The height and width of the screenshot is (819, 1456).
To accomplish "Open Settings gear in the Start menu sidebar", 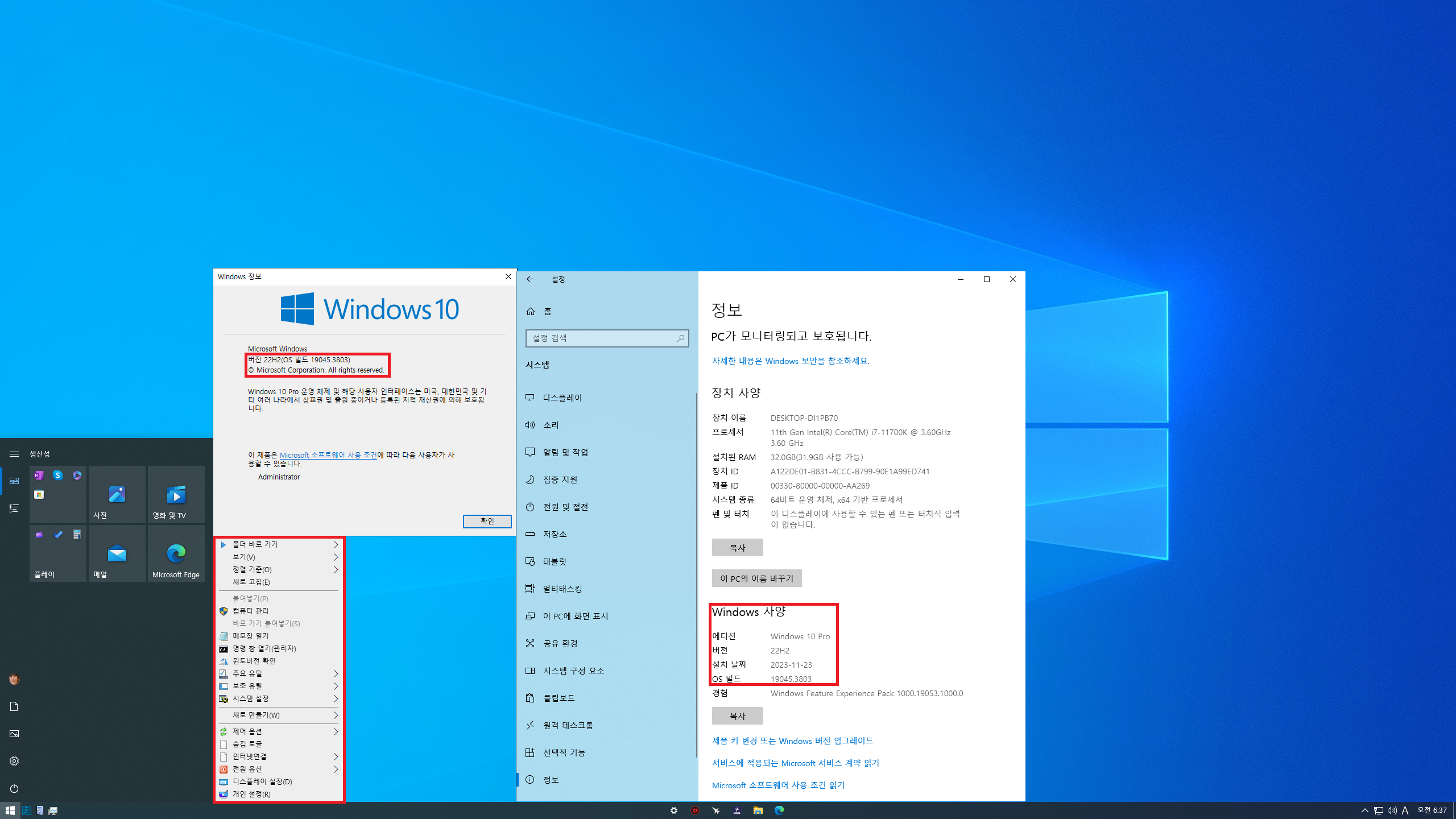I will point(14,761).
